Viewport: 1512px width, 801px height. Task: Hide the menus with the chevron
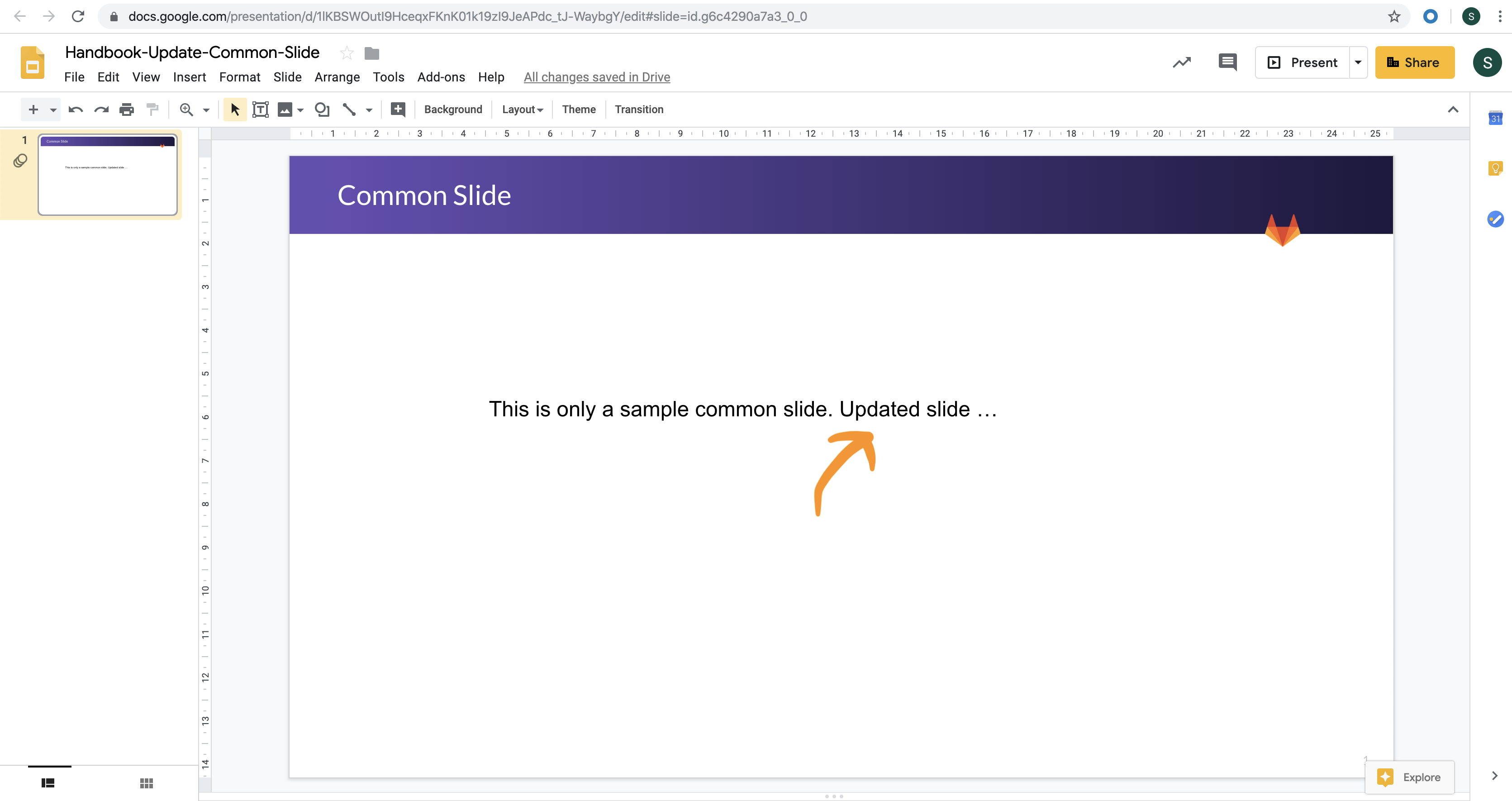click(1453, 110)
